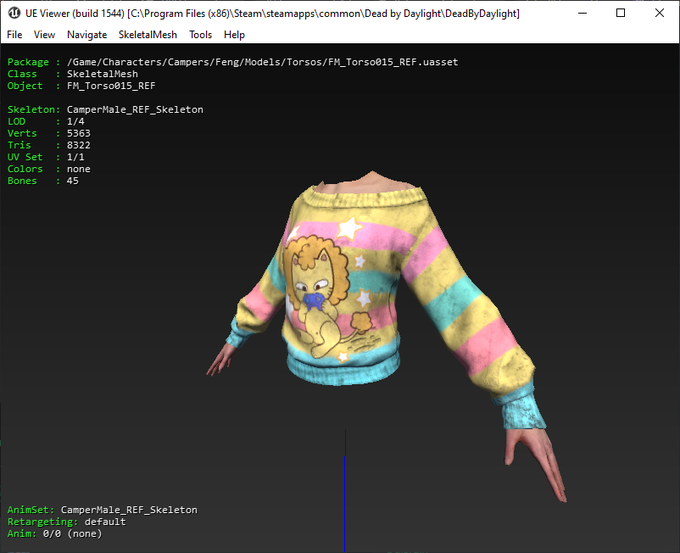Click the package path FM_Torso015_REF.uasset text
Screen dimensions: 680x553
262,62
